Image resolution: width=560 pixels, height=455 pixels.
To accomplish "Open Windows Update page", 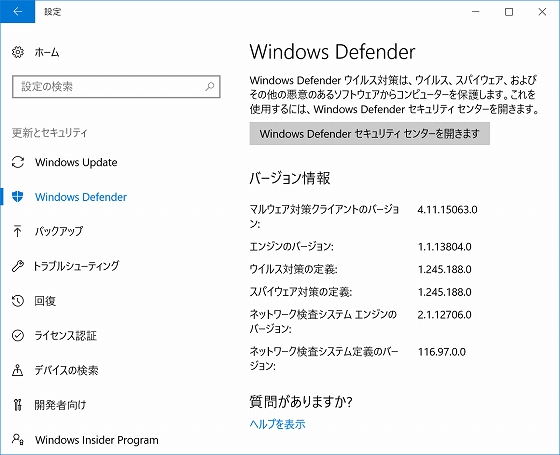I will (x=76, y=162).
